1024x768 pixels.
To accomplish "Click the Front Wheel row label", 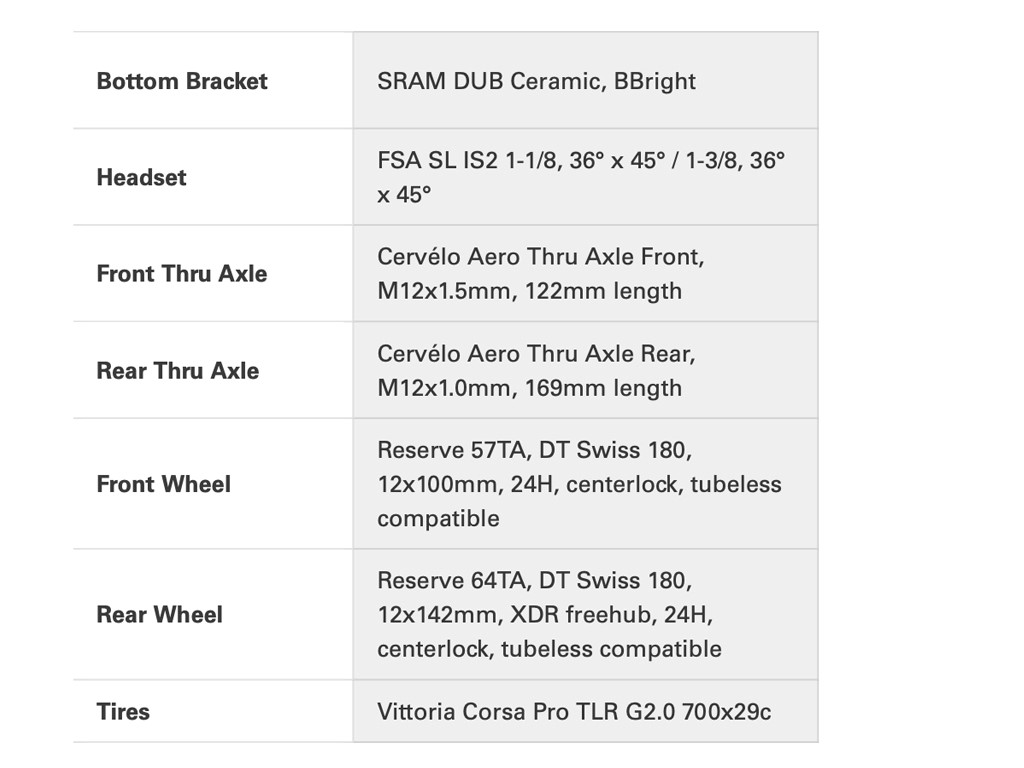I will [x=164, y=484].
